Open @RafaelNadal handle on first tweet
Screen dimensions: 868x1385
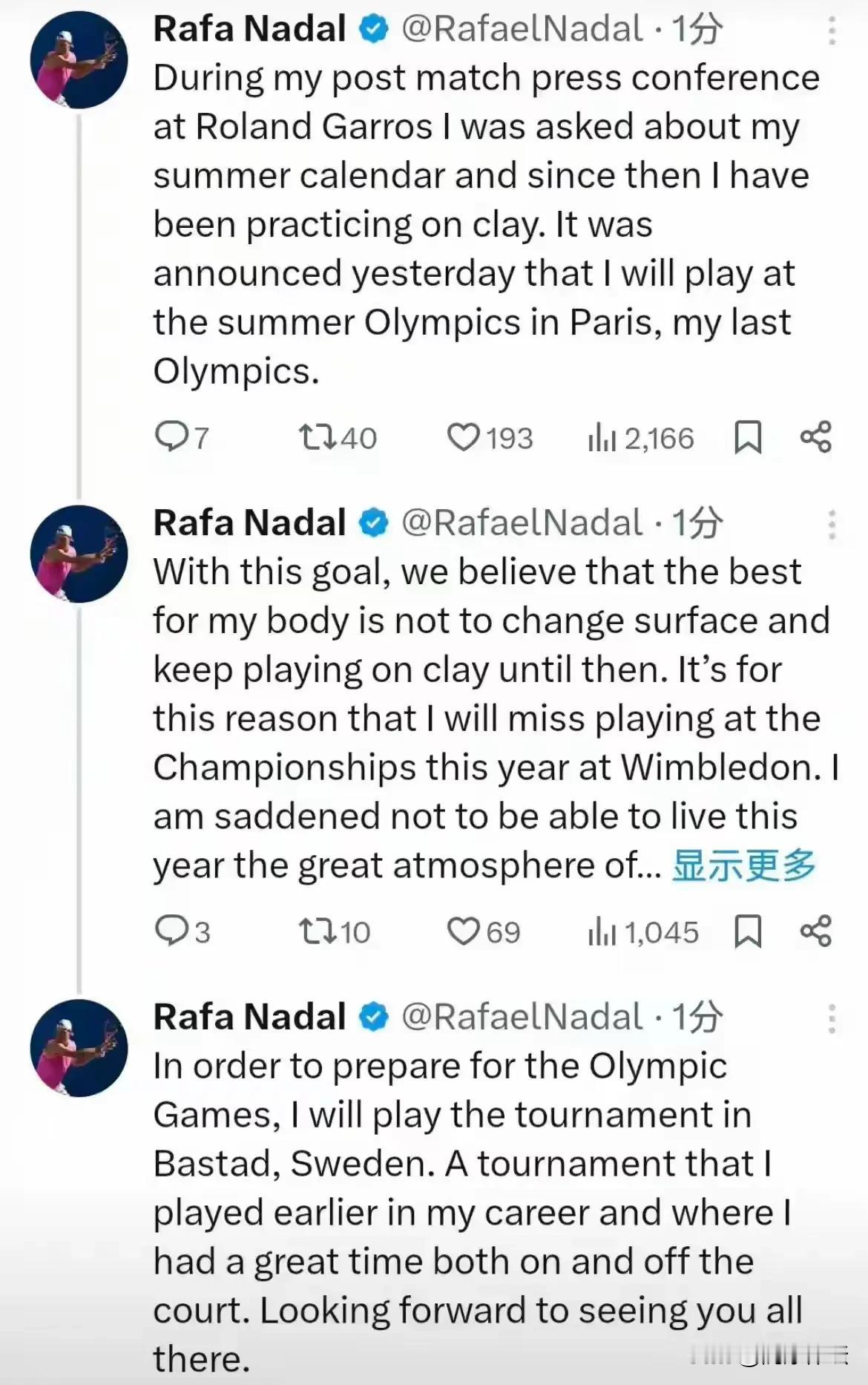(x=522, y=30)
